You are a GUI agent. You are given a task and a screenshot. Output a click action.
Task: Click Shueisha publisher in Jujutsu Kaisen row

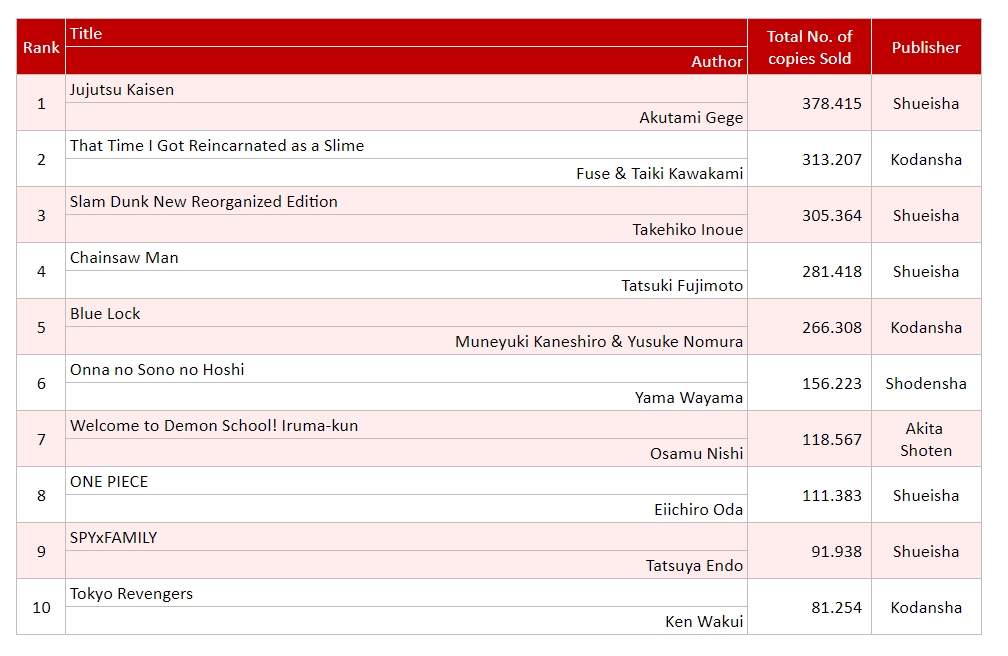[926, 104]
